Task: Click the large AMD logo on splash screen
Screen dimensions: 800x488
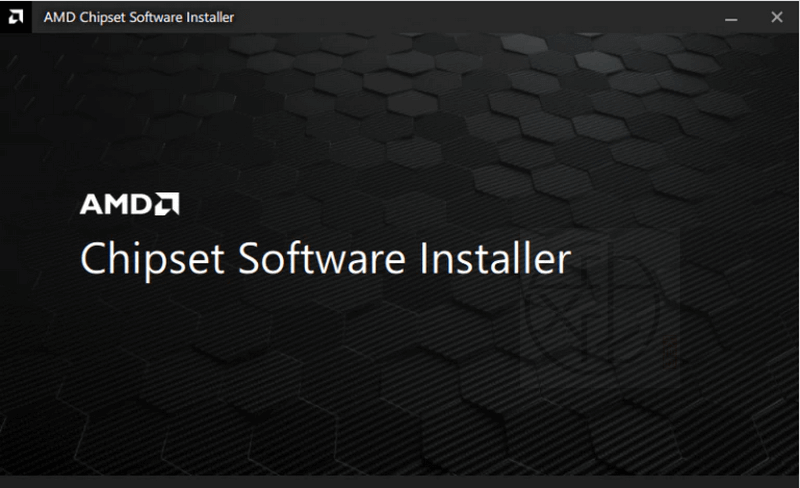Action: coord(130,204)
